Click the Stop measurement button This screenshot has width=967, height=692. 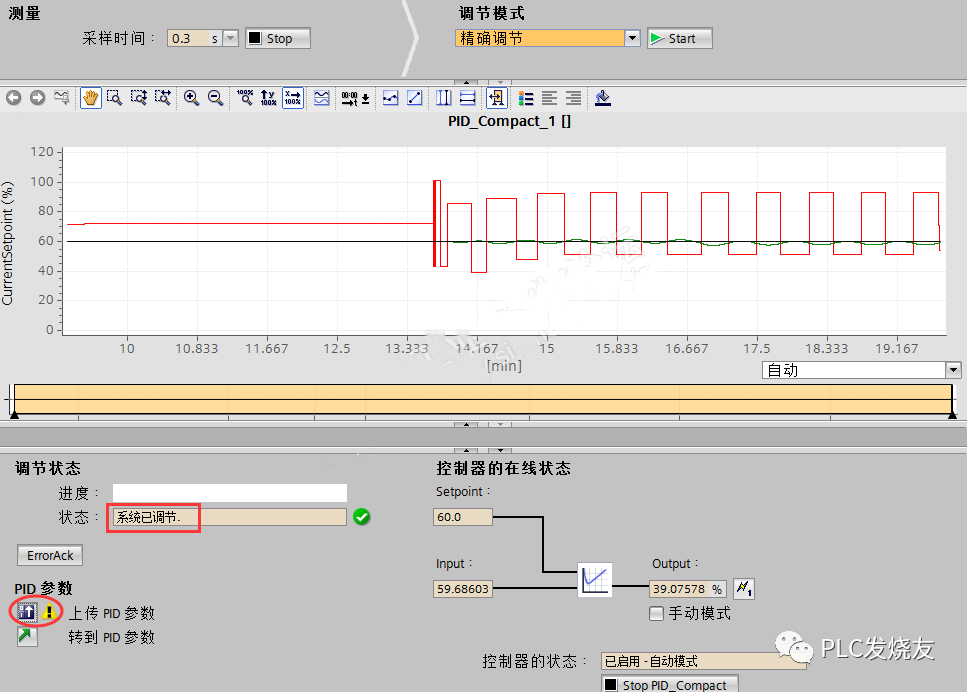click(278, 38)
